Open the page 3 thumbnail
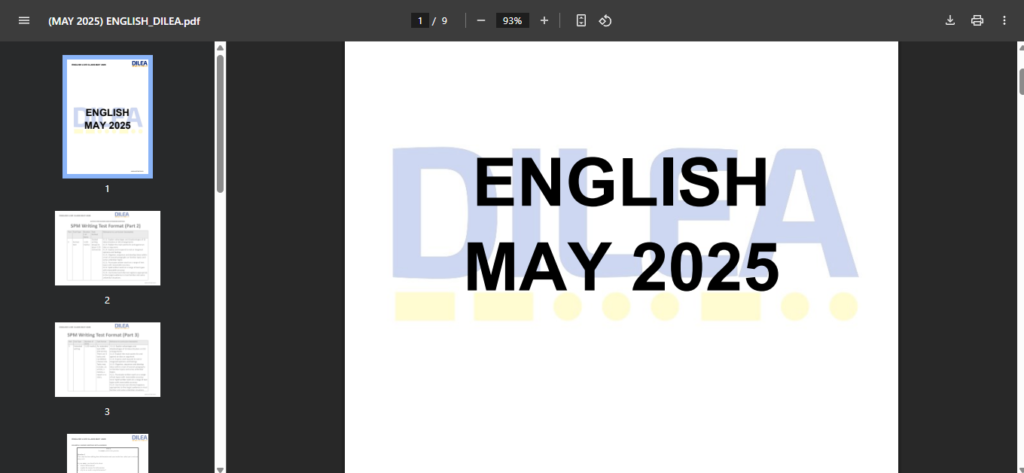Screen dimensions: 1024x473 [x=108, y=359]
